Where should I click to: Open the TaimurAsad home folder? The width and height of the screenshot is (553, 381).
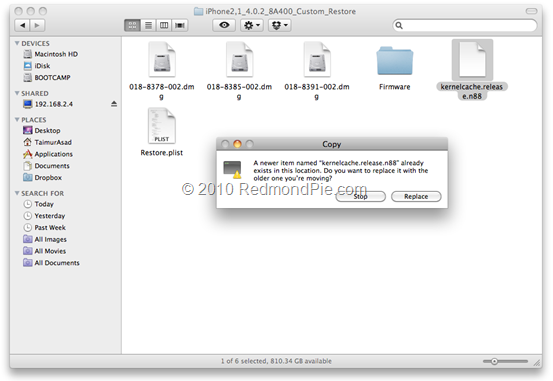[47, 142]
